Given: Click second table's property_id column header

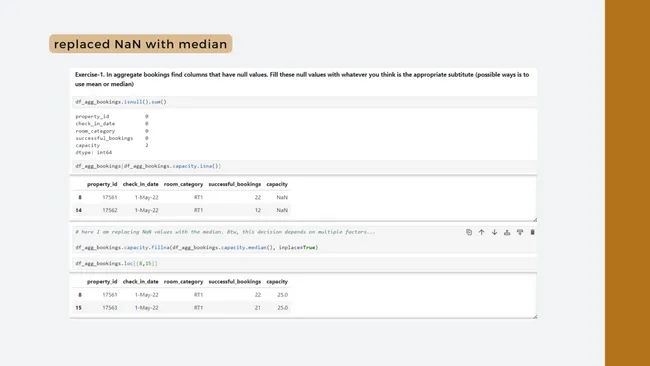Looking at the screenshot, I should [x=102, y=281].
